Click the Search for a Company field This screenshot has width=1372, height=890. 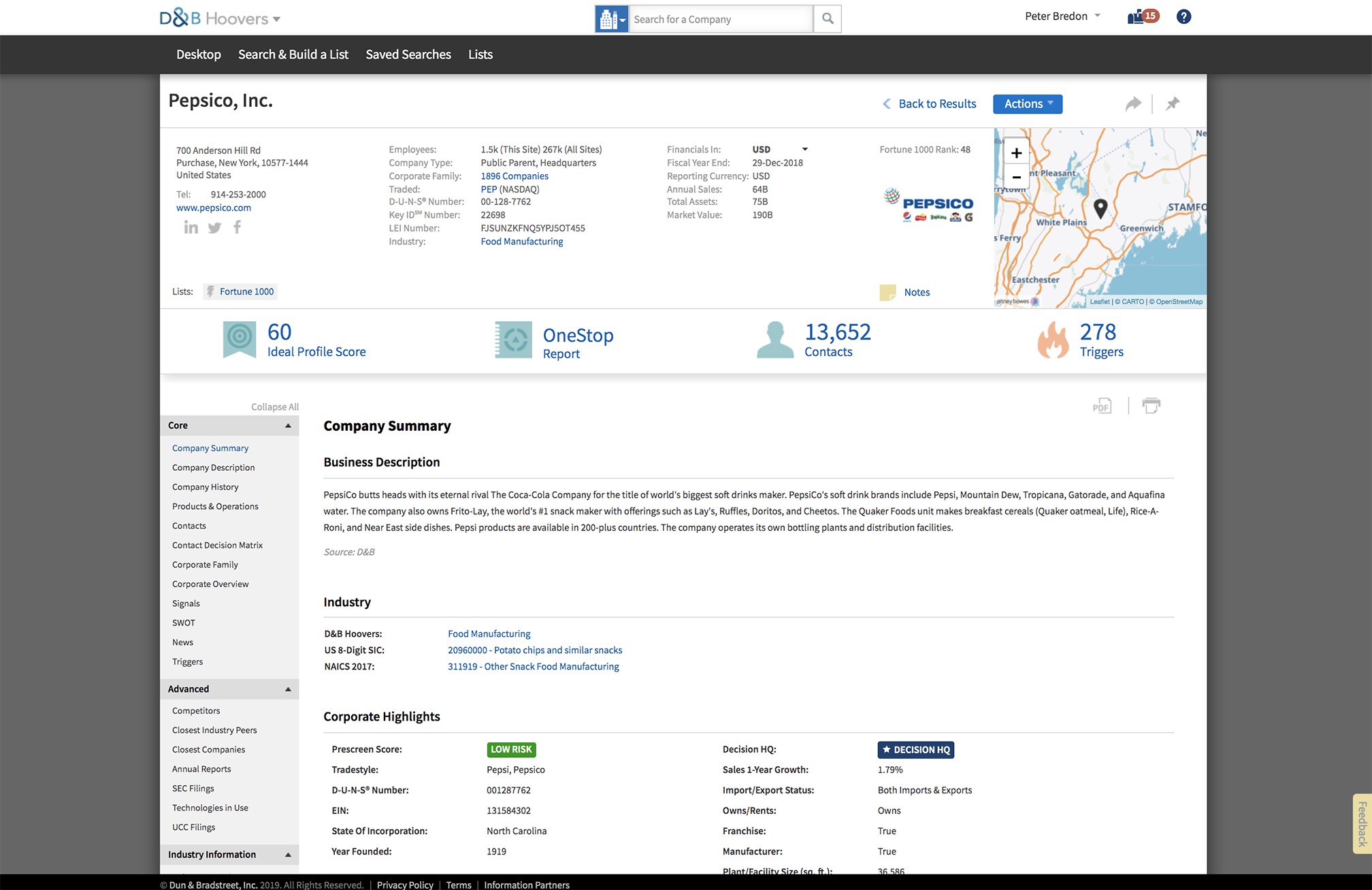[x=720, y=19]
